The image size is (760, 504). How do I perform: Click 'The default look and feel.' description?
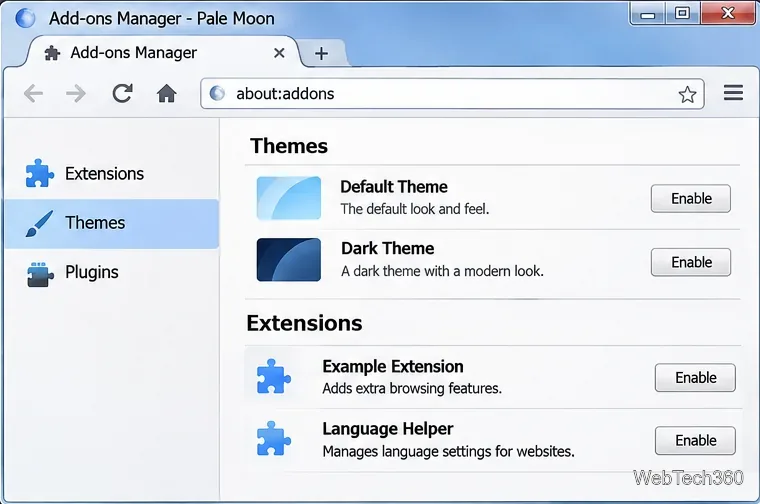[x=415, y=209]
